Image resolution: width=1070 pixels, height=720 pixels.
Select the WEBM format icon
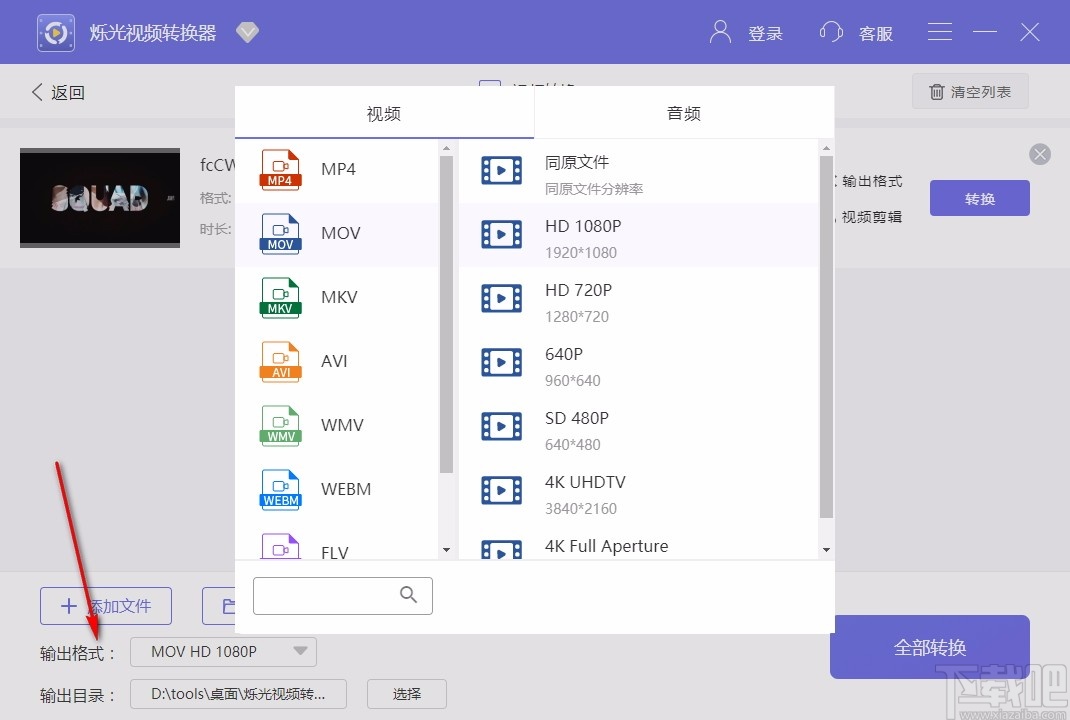pyautogui.click(x=279, y=489)
